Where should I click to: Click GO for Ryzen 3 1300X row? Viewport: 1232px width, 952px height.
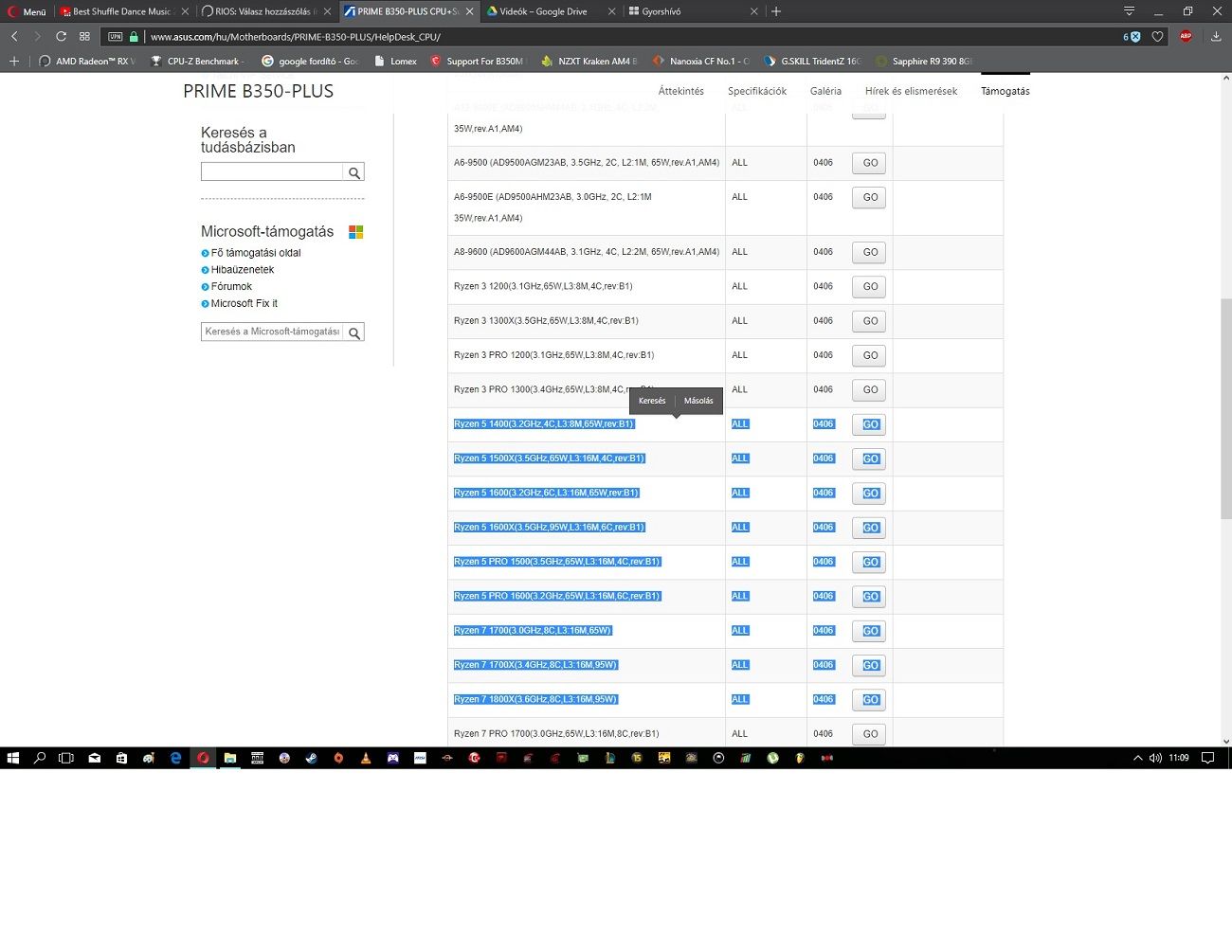[x=869, y=321]
